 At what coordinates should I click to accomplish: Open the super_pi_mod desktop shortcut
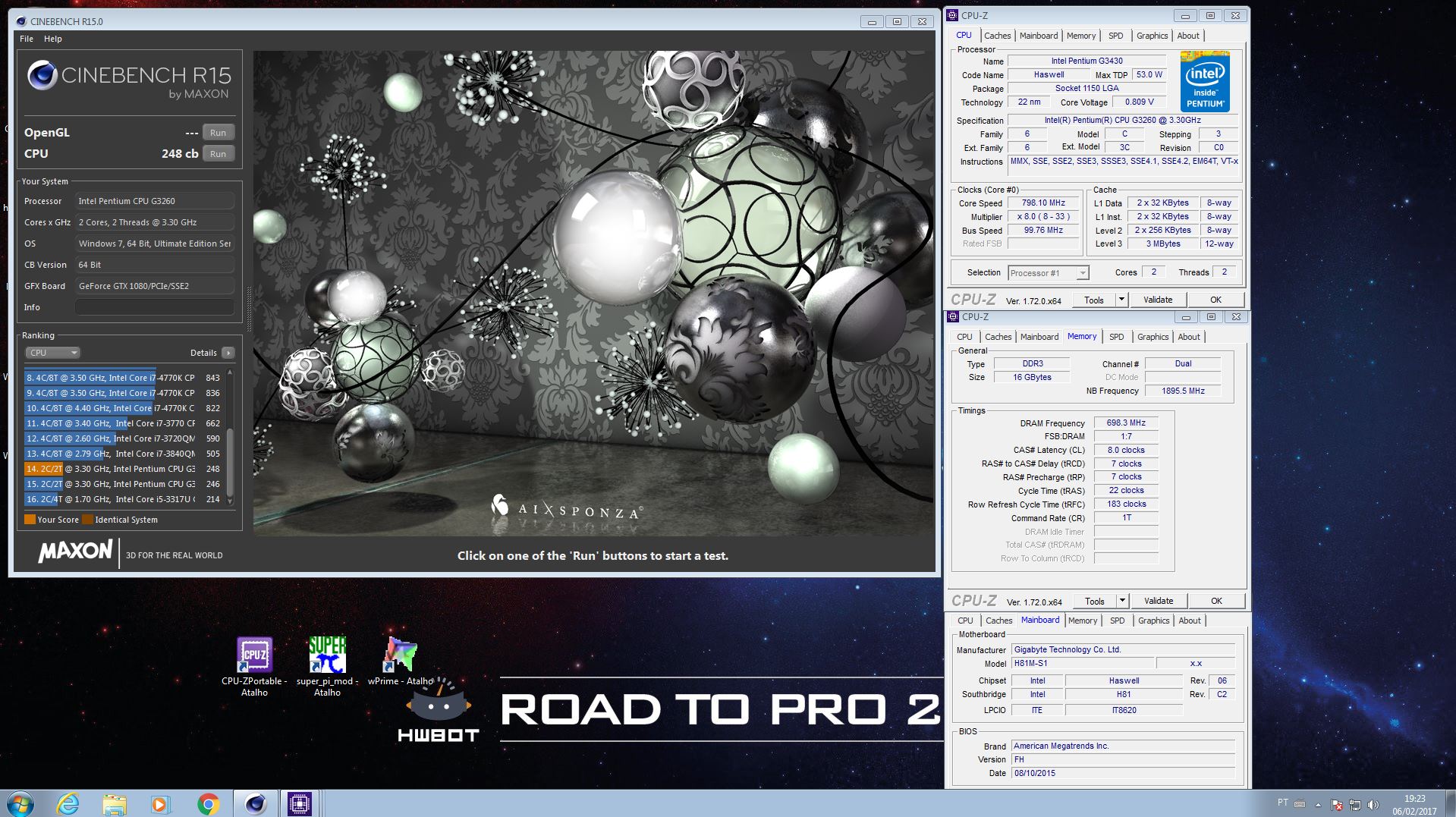coord(327,667)
